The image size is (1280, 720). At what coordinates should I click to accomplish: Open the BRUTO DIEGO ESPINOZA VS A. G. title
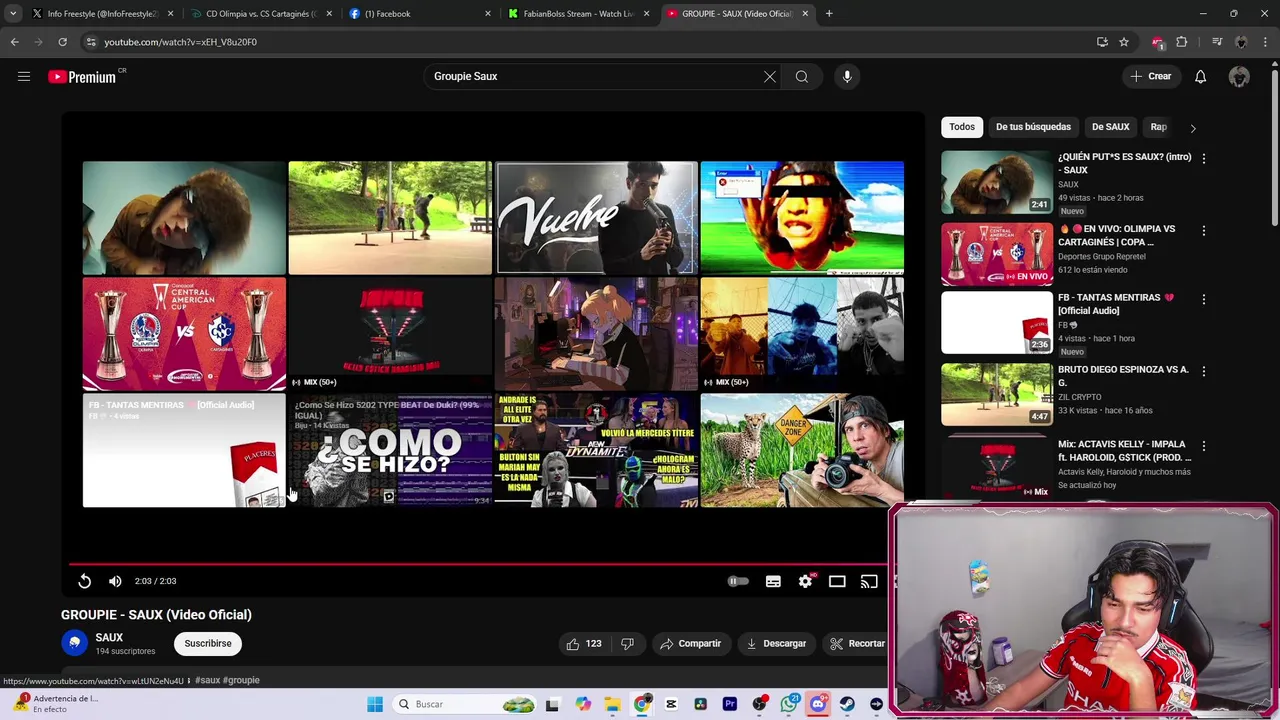pyautogui.click(x=1123, y=376)
